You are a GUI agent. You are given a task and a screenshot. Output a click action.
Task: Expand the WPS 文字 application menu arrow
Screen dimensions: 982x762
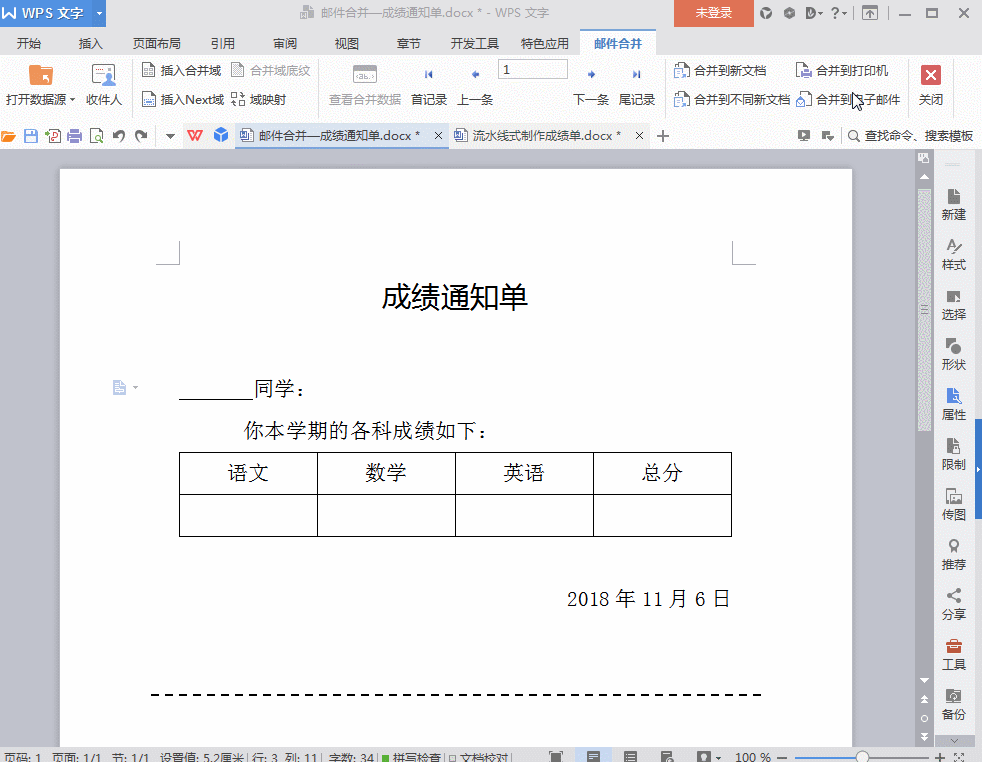pos(99,13)
